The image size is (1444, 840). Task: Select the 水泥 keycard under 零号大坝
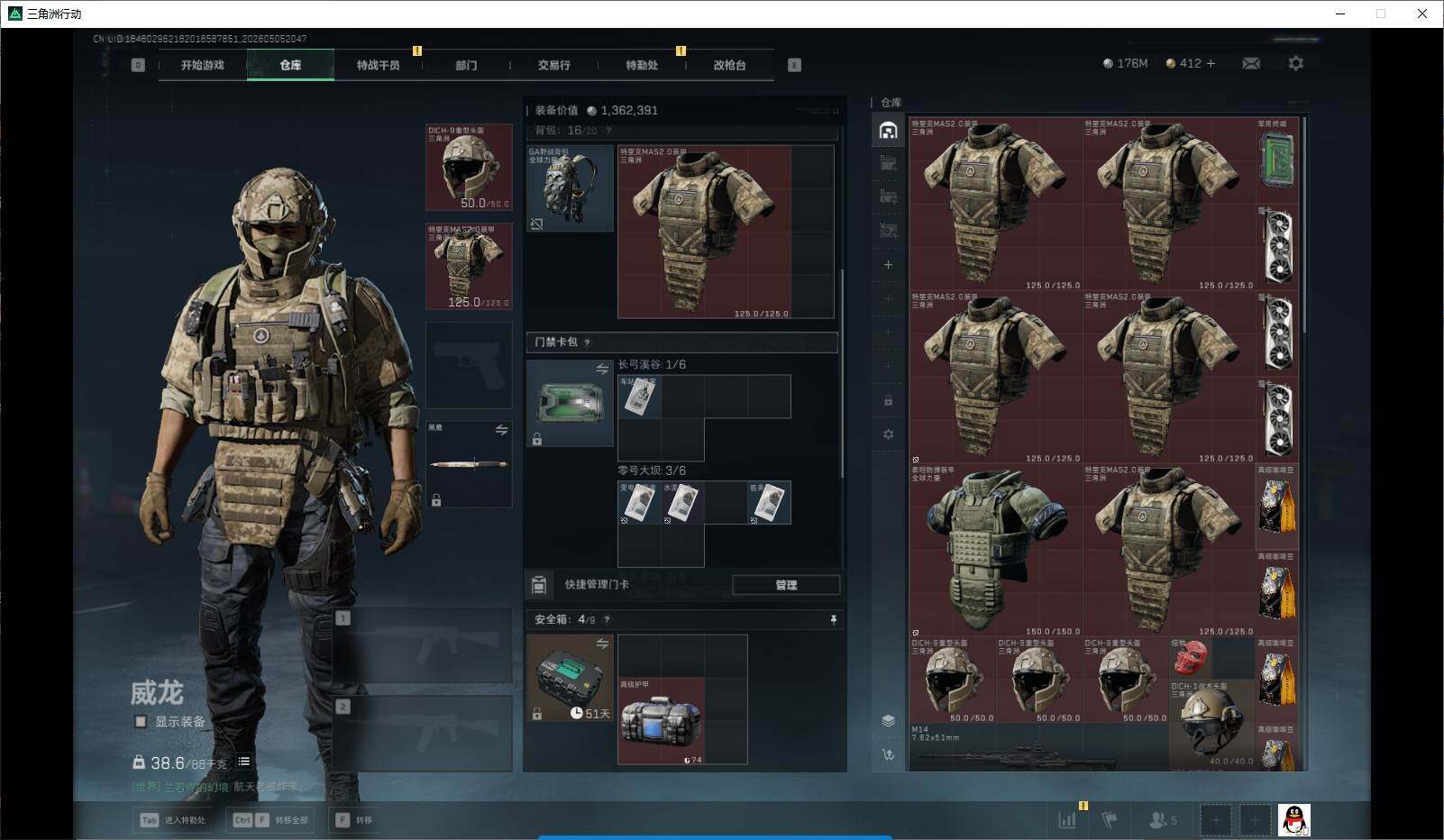pyautogui.click(x=682, y=502)
